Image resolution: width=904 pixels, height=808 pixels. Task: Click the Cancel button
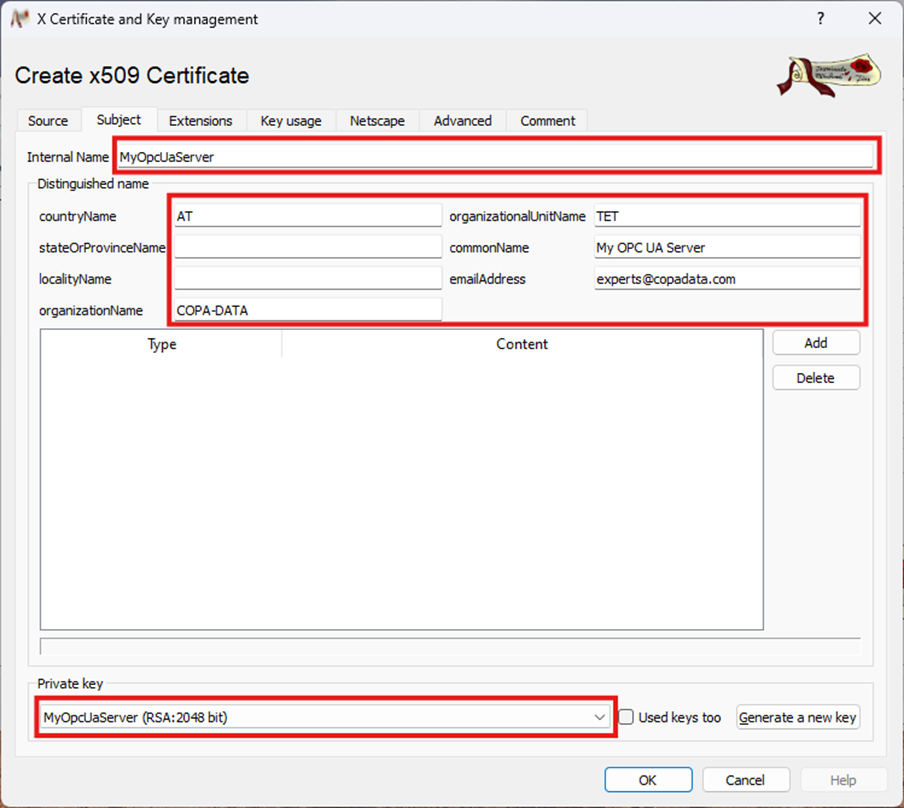coord(745,780)
